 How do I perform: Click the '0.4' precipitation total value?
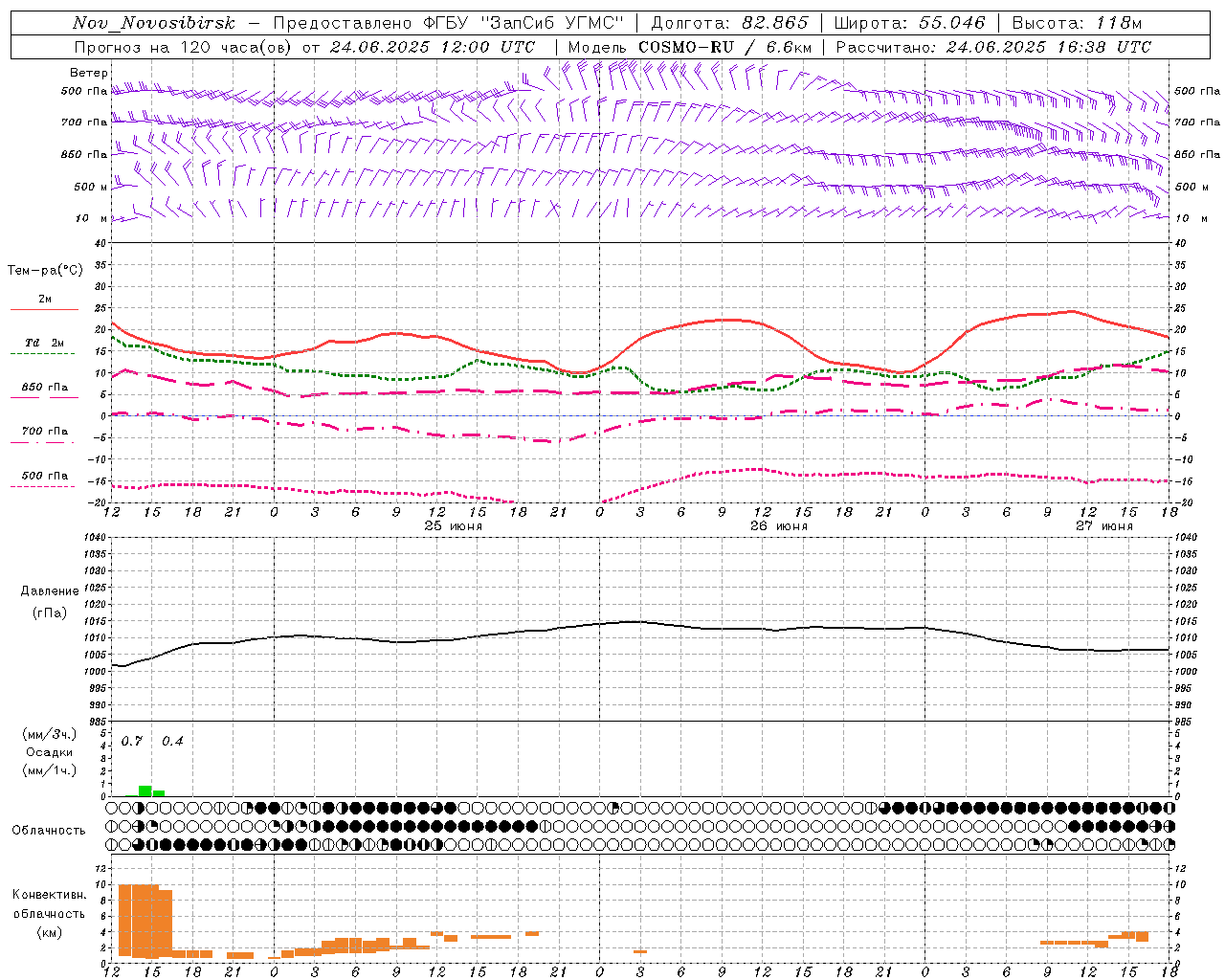point(172,742)
